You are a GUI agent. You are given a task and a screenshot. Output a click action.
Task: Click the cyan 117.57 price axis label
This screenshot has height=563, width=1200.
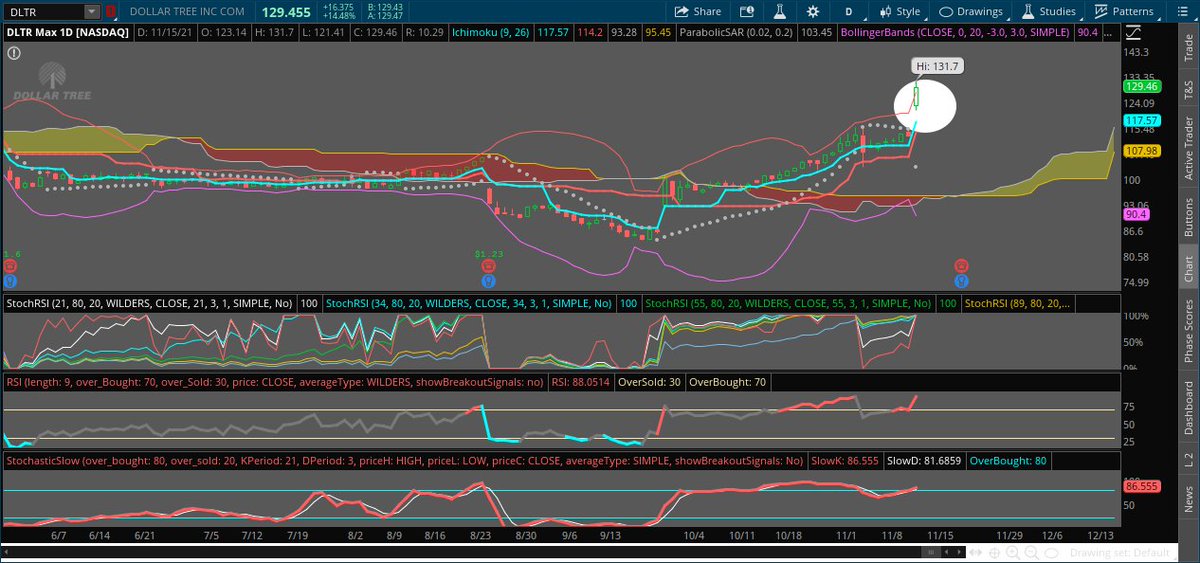pyautogui.click(x=1141, y=120)
